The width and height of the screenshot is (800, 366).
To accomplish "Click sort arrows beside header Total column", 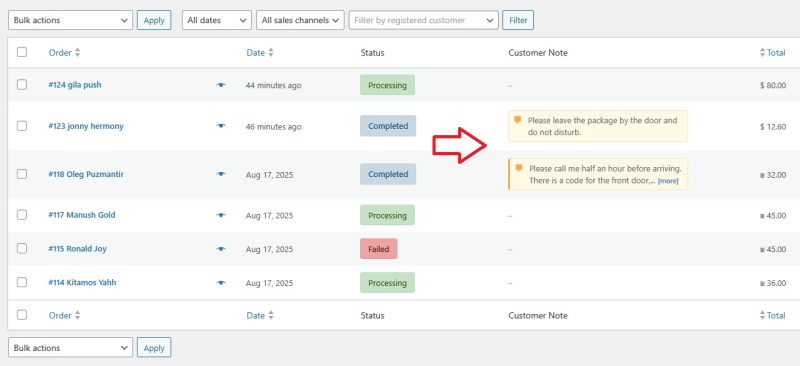I will [x=762, y=53].
